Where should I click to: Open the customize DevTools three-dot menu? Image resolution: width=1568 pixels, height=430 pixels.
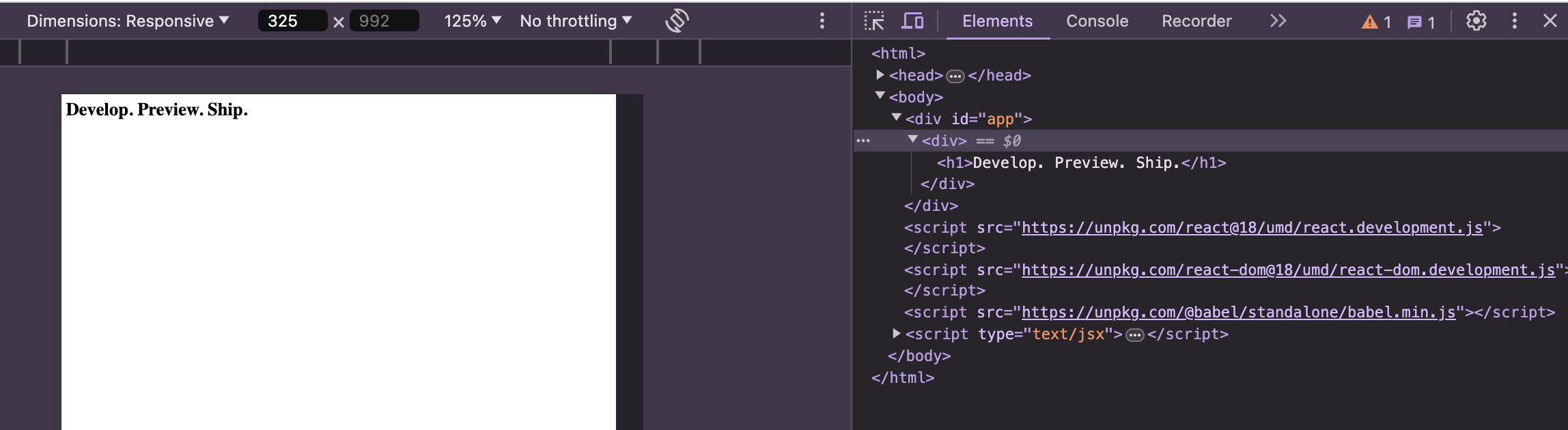1514,21
